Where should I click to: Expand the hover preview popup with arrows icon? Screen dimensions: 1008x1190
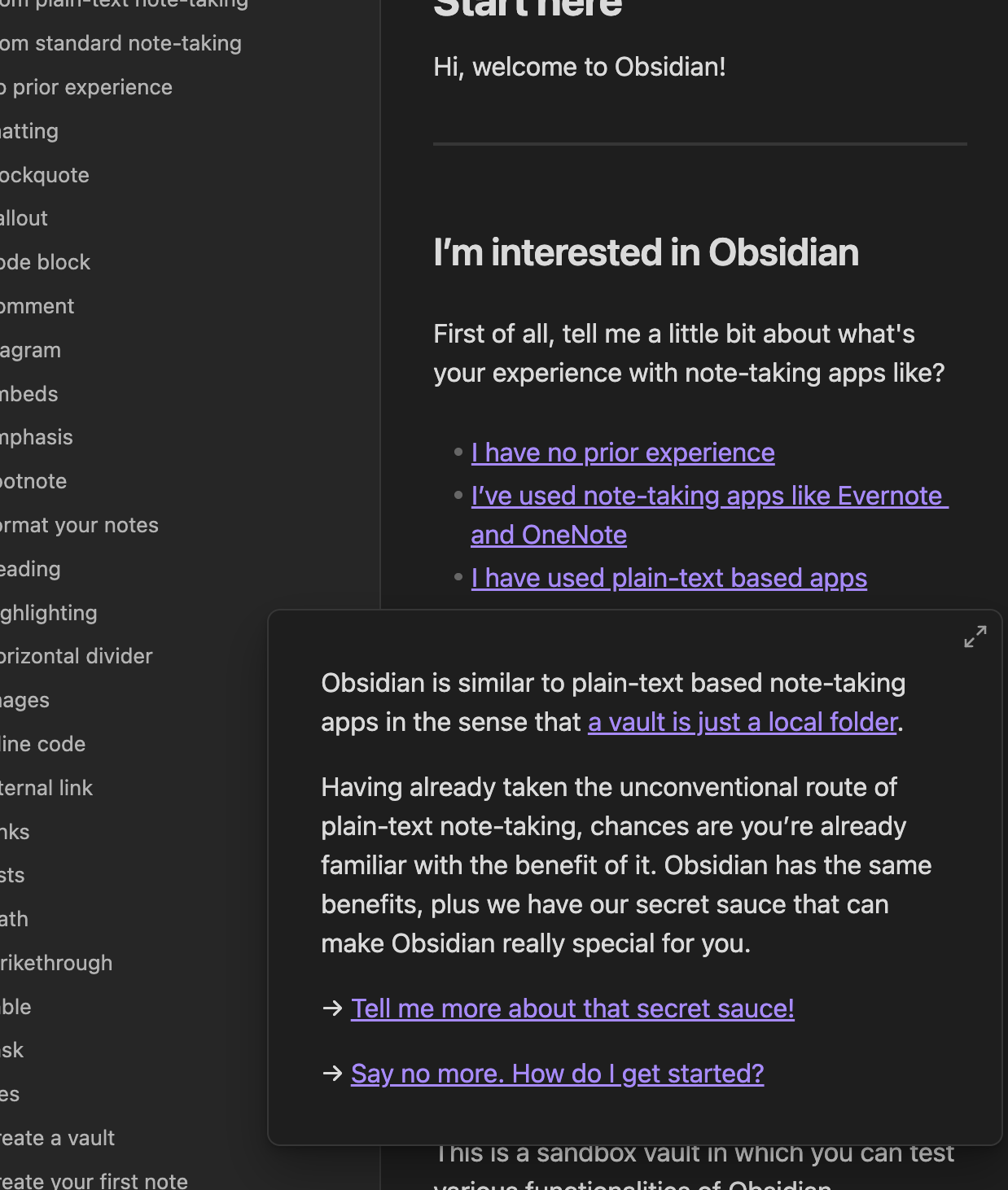coord(975,637)
